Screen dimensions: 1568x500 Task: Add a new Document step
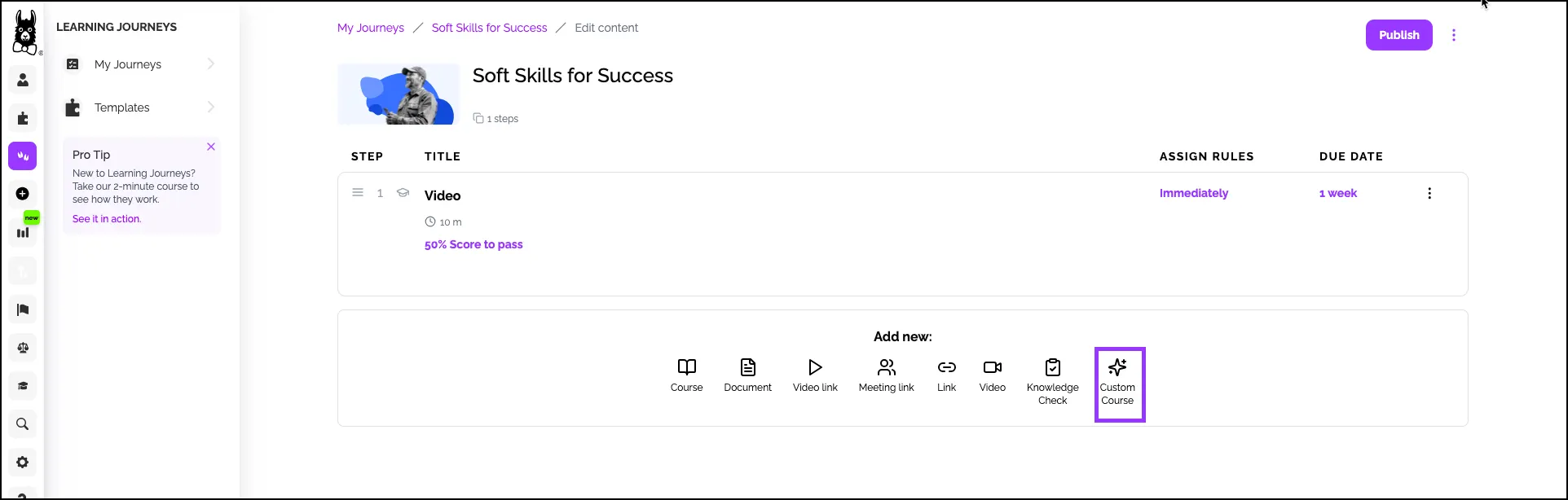[x=747, y=376]
